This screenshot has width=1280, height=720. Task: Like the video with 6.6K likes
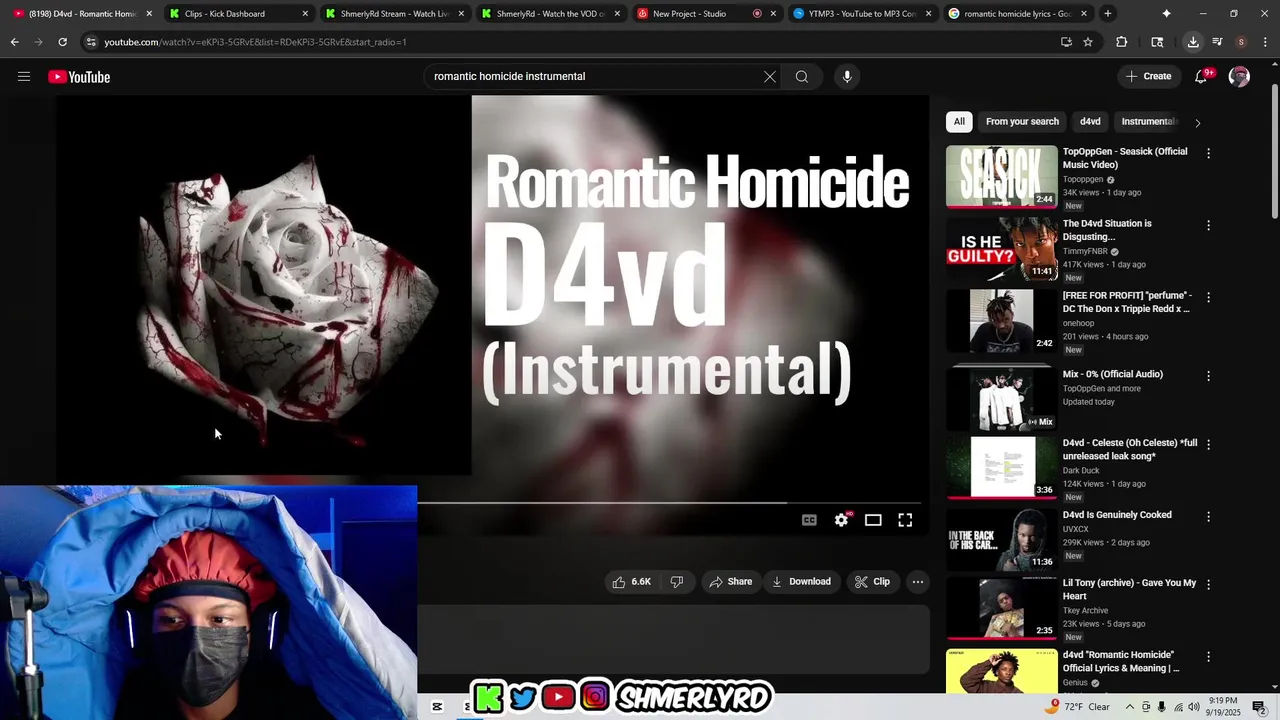tap(631, 582)
